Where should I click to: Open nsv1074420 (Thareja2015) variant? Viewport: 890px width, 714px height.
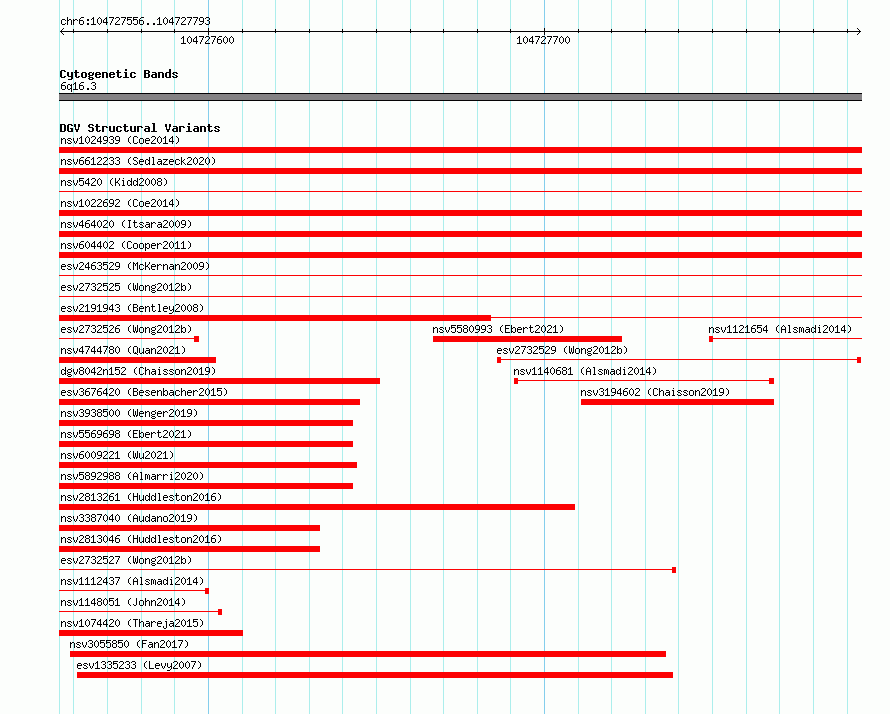click(132, 623)
